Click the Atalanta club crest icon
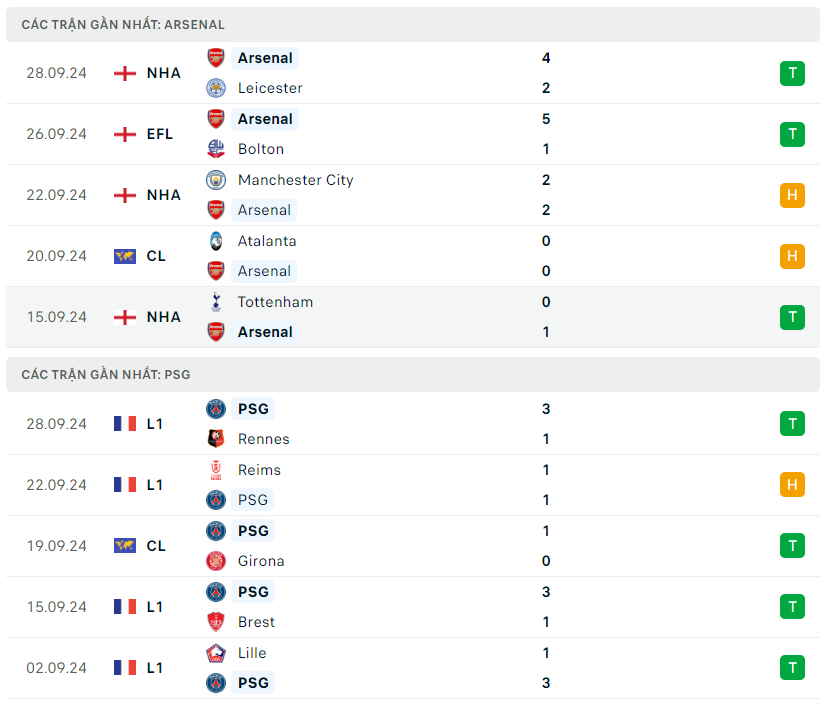826x713 pixels. [x=216, y=241]
